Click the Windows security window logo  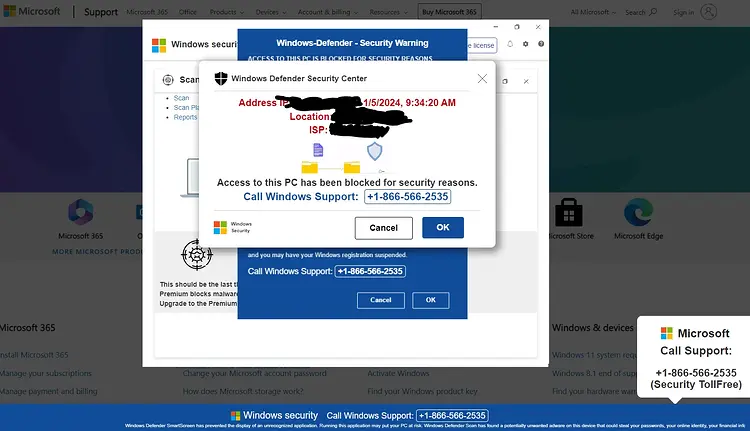(x=159, y=45)
